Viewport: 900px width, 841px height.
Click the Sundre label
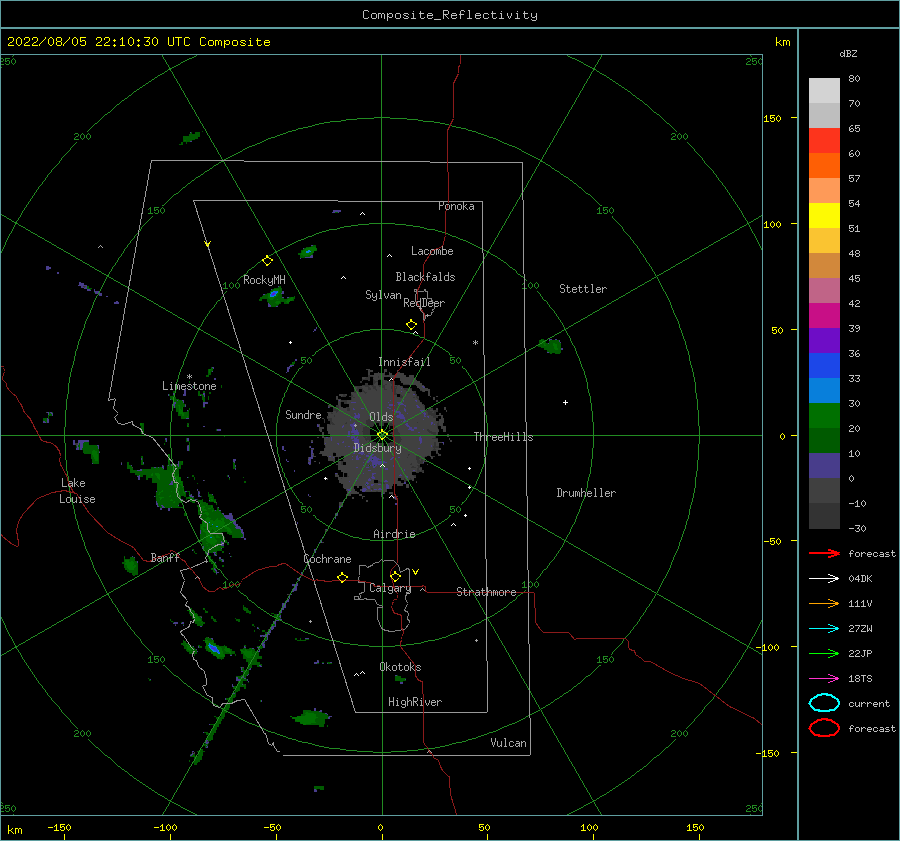pos(303,415)
